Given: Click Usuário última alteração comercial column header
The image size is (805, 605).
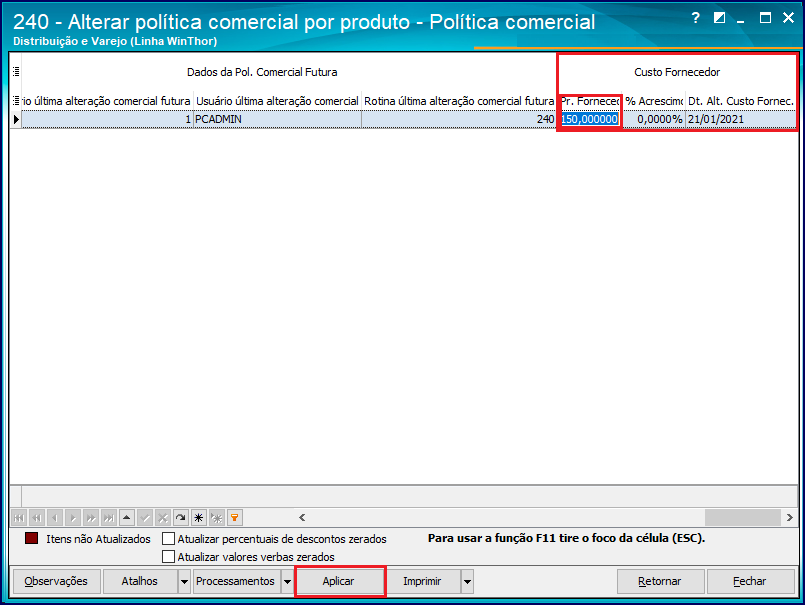Looking at the screenshot, I should [277, 101].
